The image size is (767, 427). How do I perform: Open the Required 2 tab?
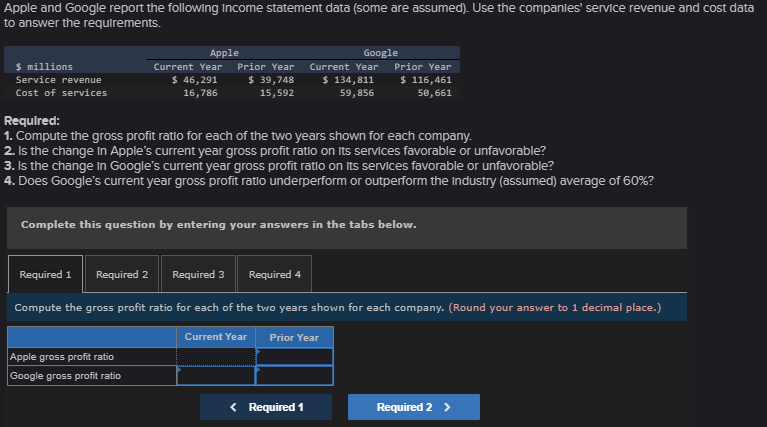122,274
